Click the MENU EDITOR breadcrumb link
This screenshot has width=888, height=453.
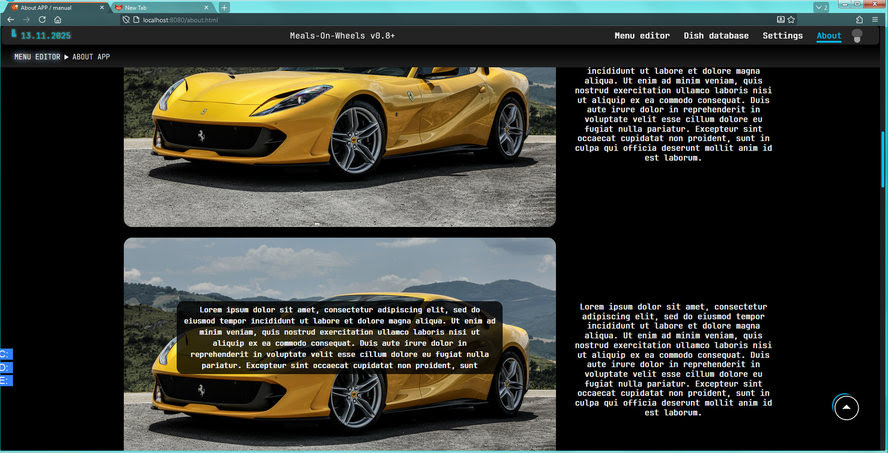click(37, 57)
